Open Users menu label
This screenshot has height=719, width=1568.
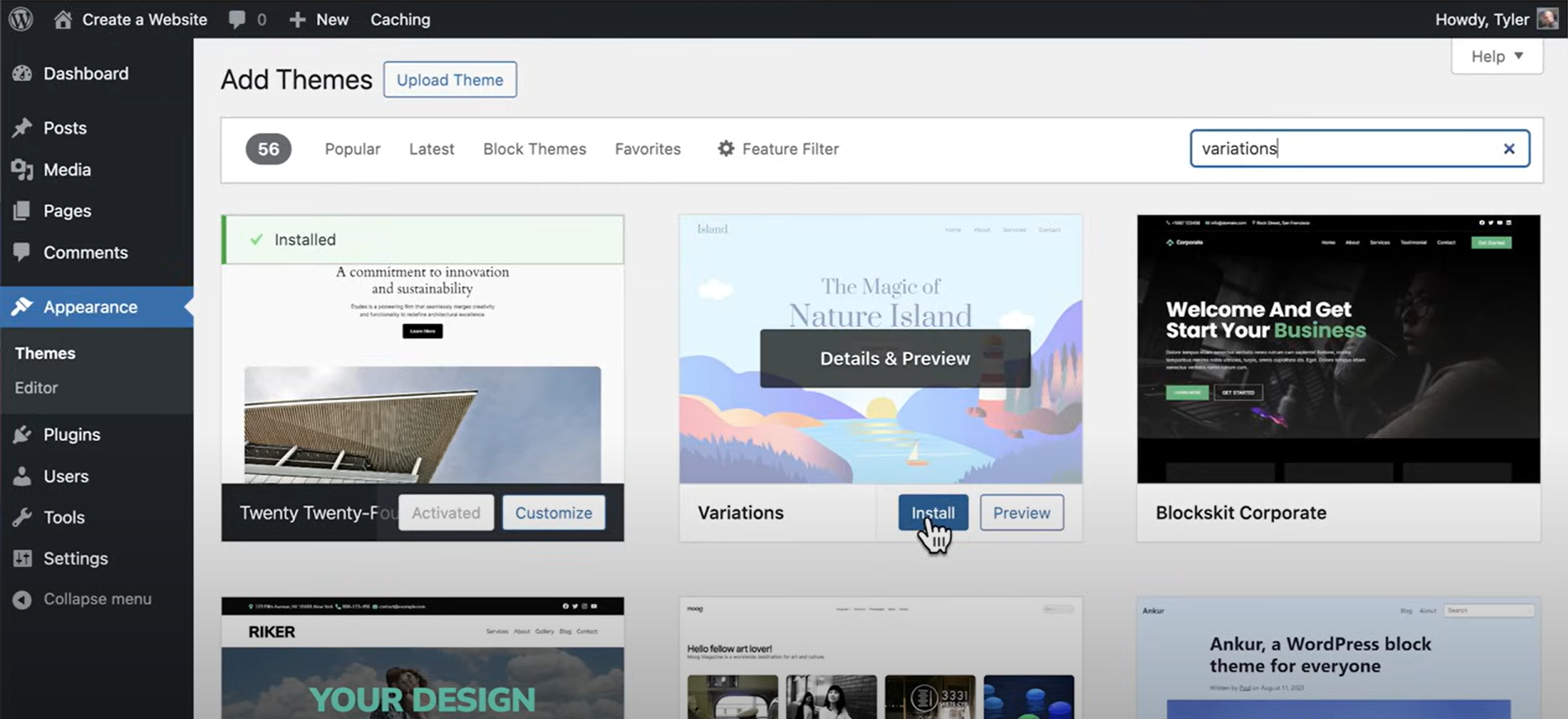click(x=66, y=476)
